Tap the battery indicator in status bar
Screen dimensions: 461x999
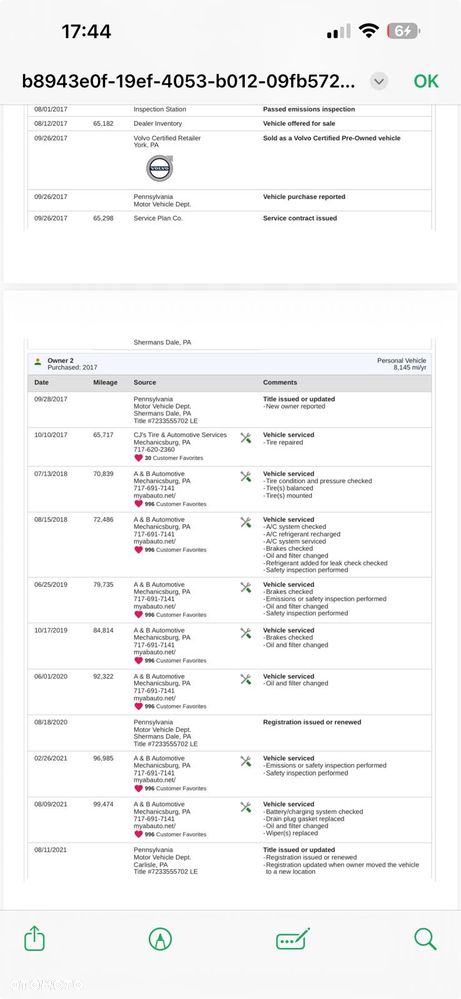tap(404, 31)
